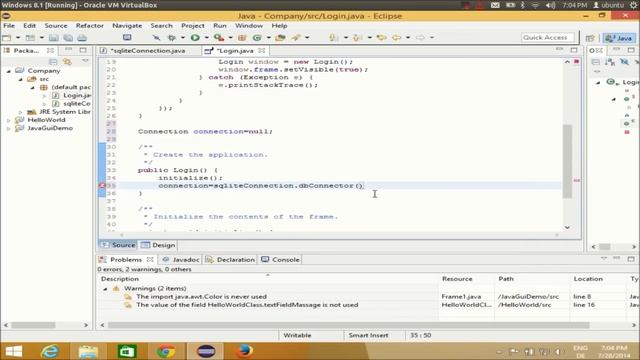Screen dimensions: 640x360
Task: Open the Source menu
Action: click(x=56, y=25)
